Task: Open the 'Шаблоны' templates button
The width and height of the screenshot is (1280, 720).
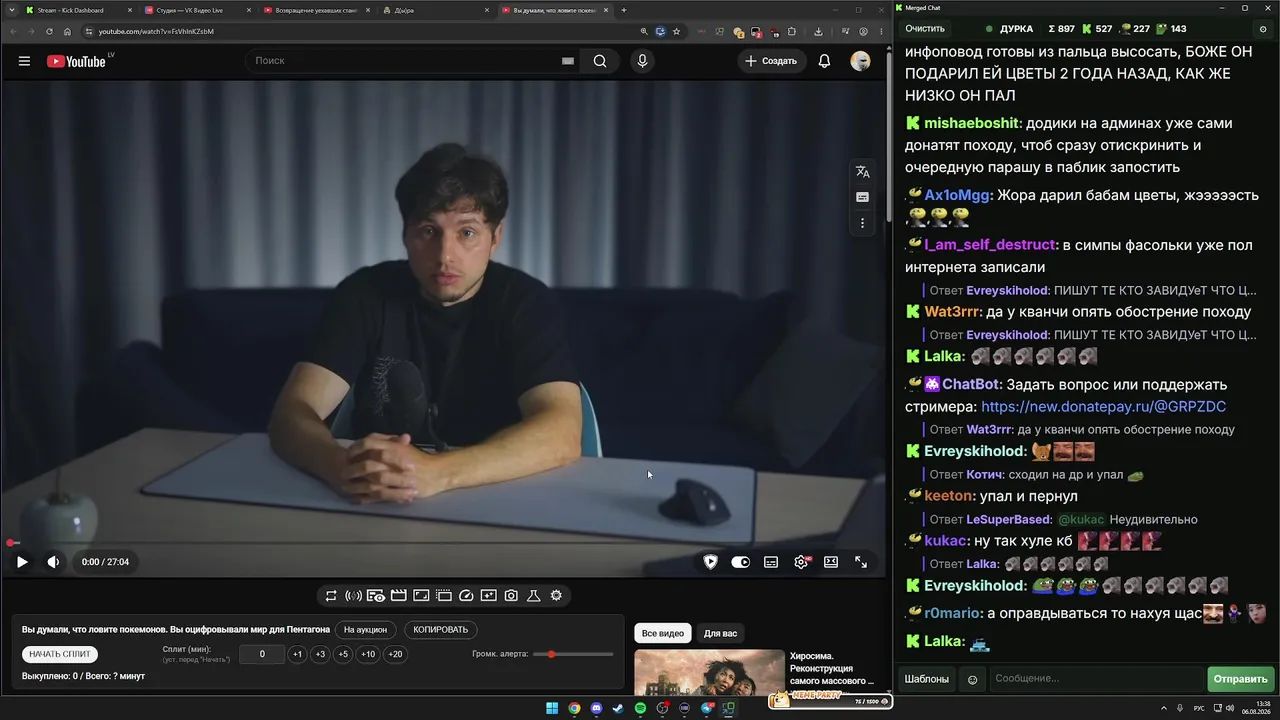Action: coord(927,679)
